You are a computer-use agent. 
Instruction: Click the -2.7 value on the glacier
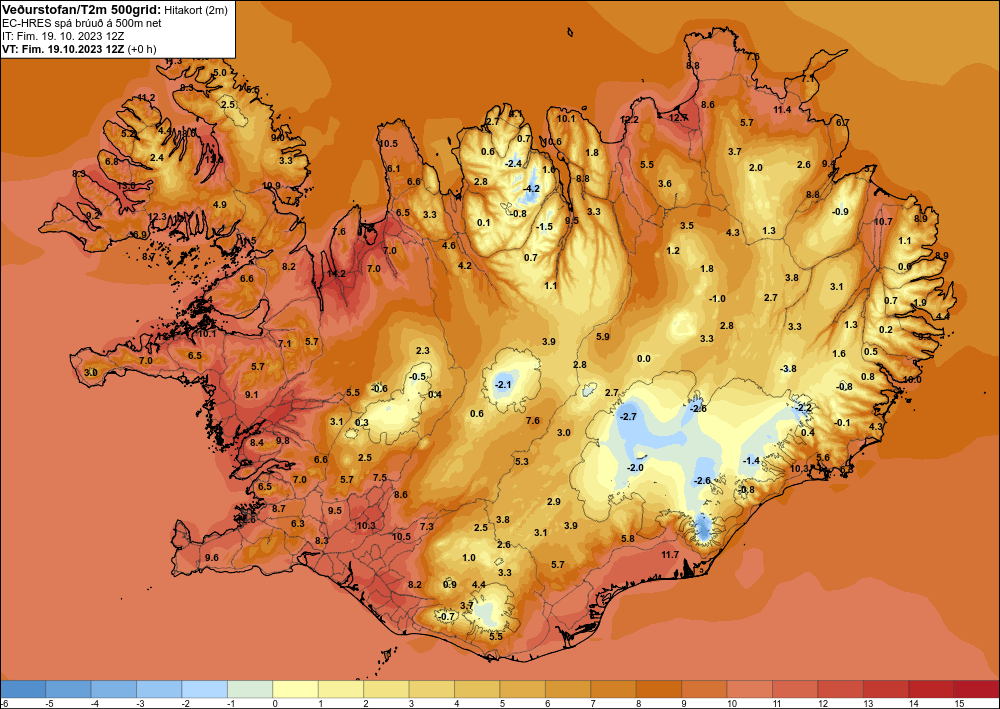coord(628,416)
